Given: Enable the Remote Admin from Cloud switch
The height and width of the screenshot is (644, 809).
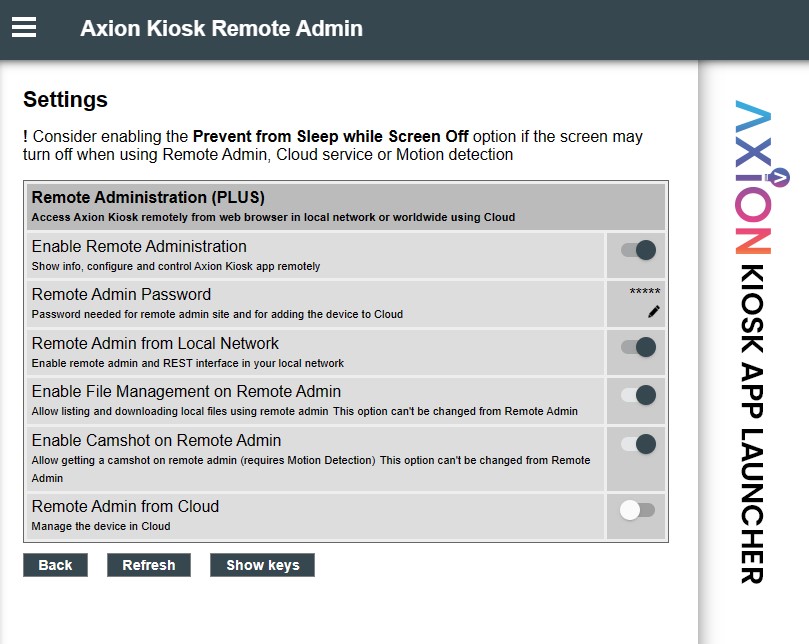Looking at the screenshot, I should point(637,510).
